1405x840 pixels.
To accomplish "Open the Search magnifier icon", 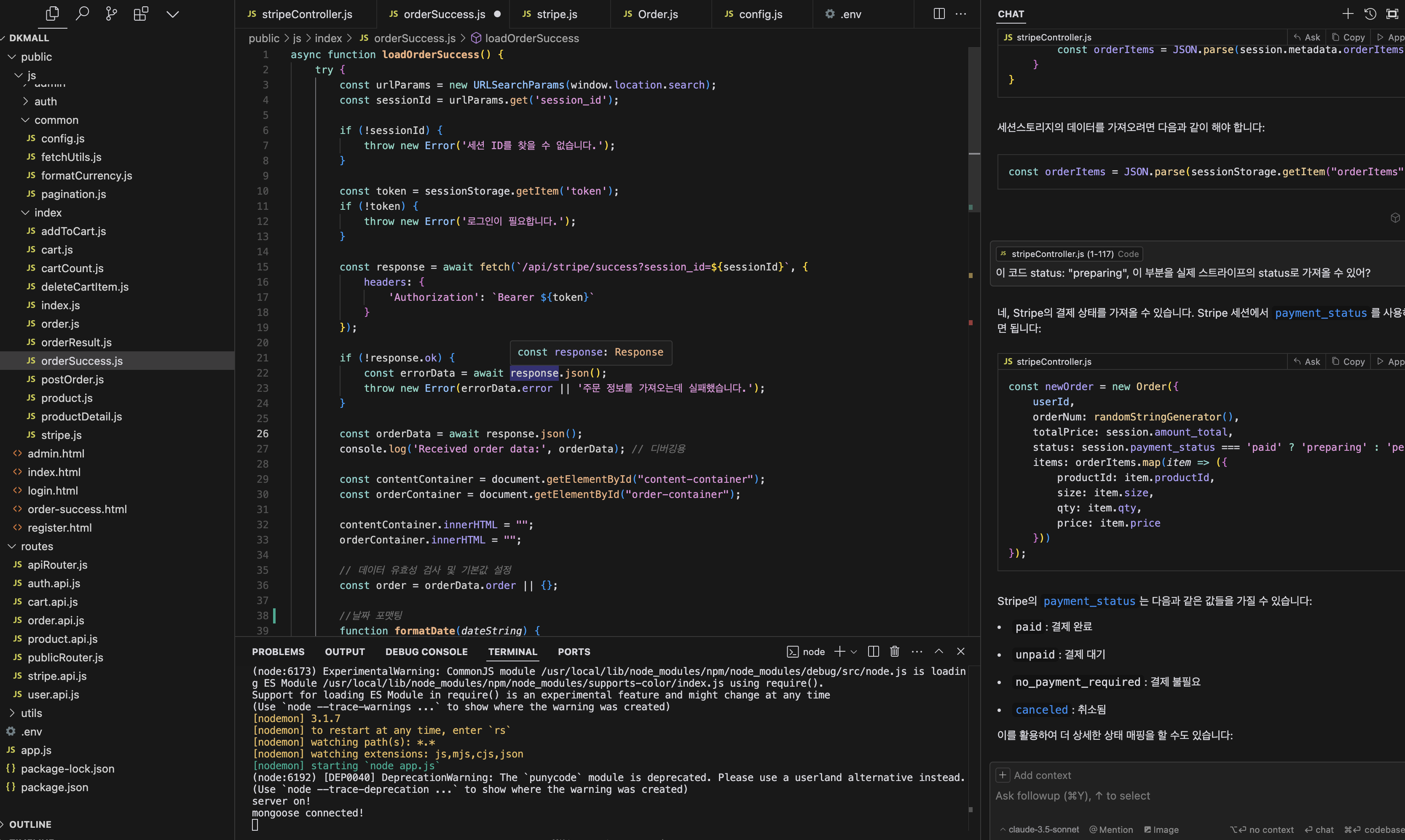I will (82, 13).
